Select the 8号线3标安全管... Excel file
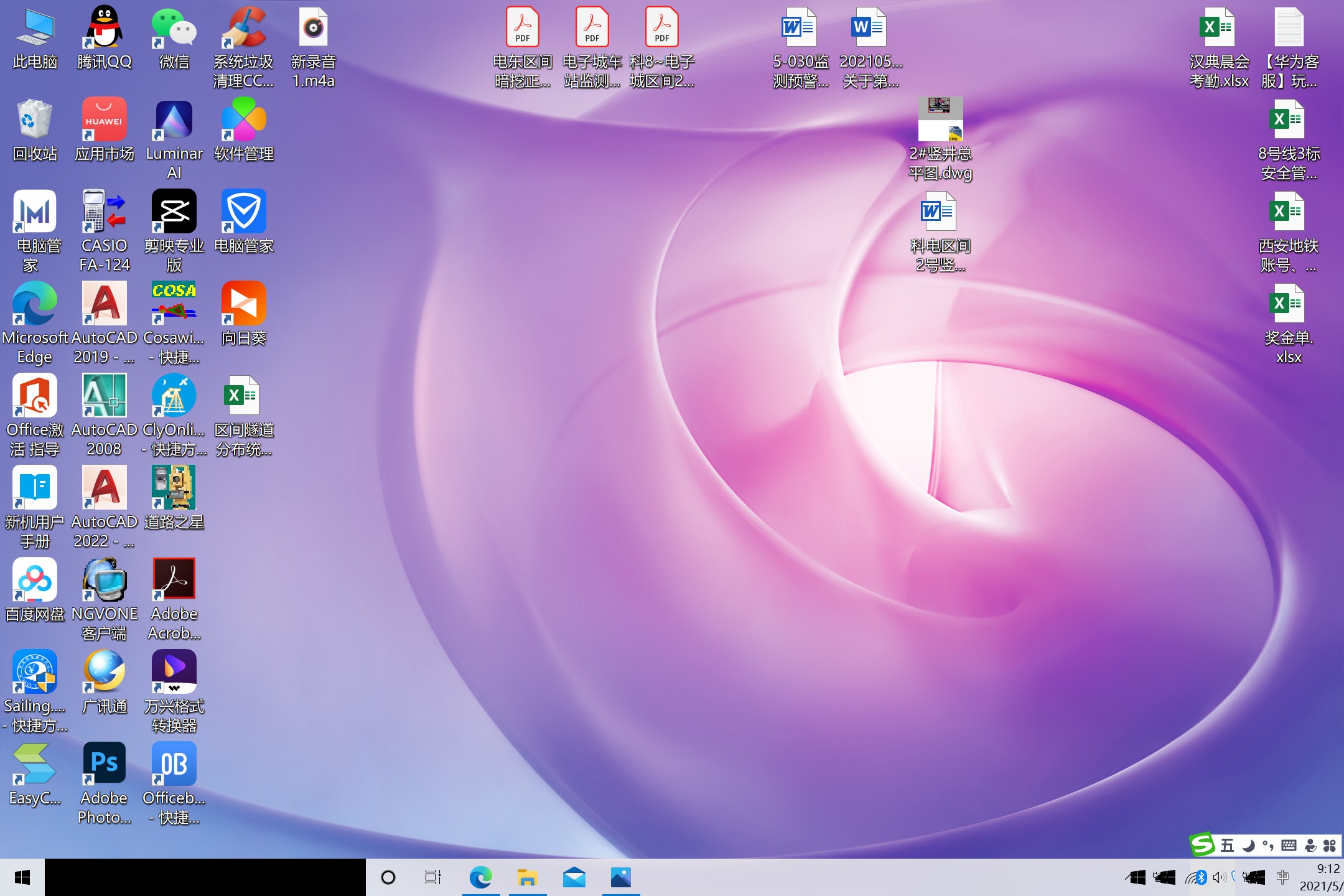The width and height of the screenshot is (1344, 896). (1289, 139)
